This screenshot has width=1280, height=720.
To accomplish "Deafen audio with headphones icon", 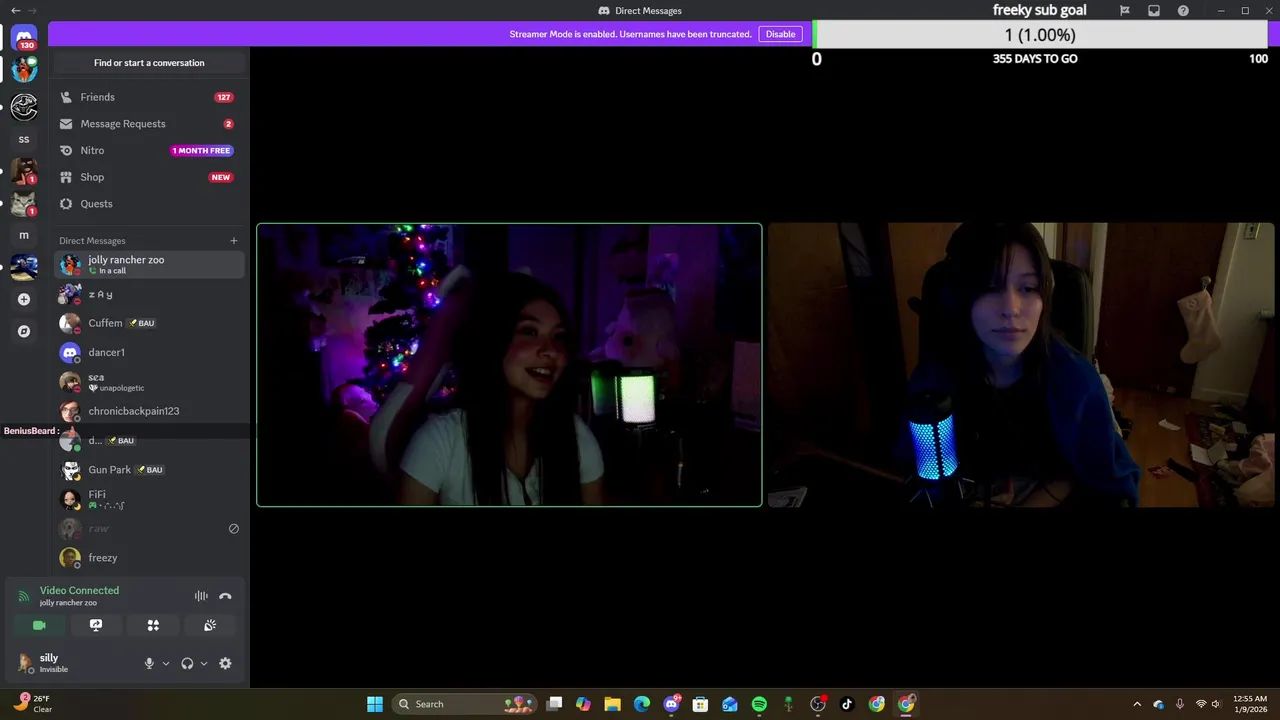I will pyautogui.click(x=187, y=663).
